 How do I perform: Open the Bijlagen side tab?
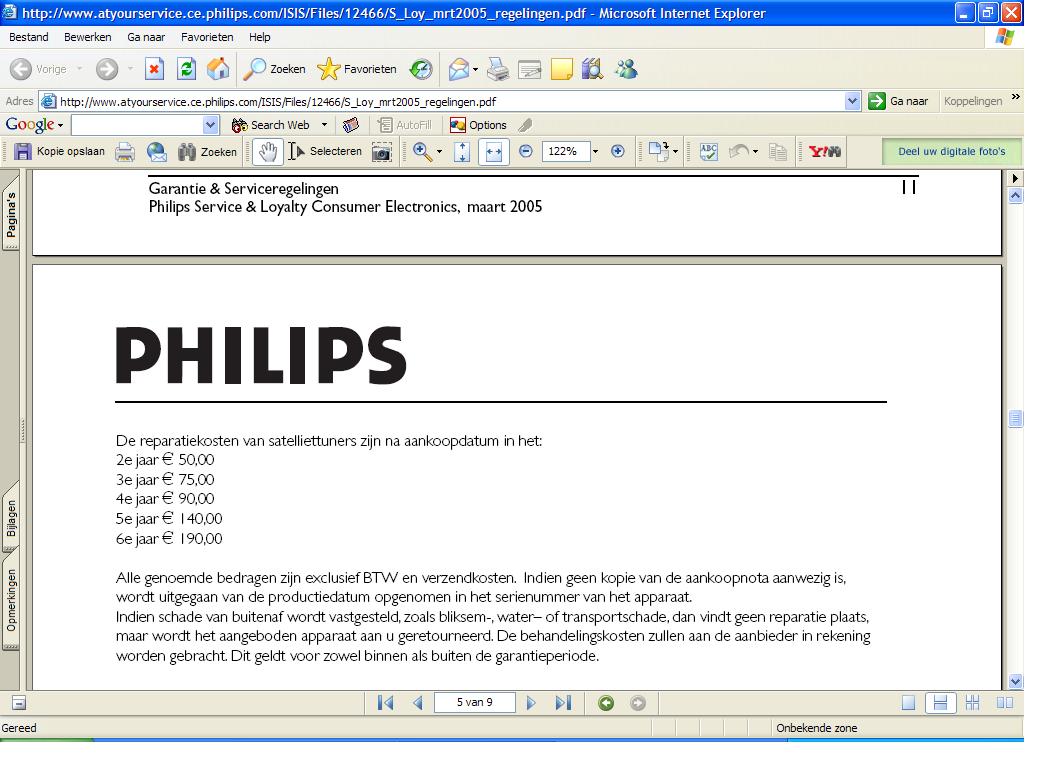11,517
